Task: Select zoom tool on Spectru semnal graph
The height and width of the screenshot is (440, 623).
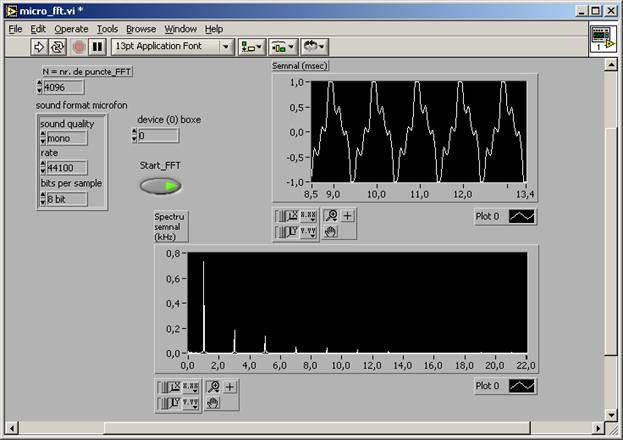Action: point(212,386)
